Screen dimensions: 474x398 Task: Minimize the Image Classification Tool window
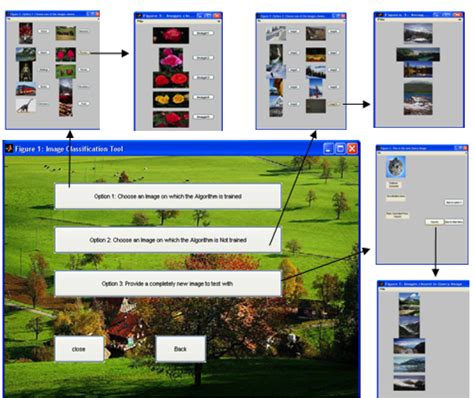pyautogui.click(x=329, y=148)
